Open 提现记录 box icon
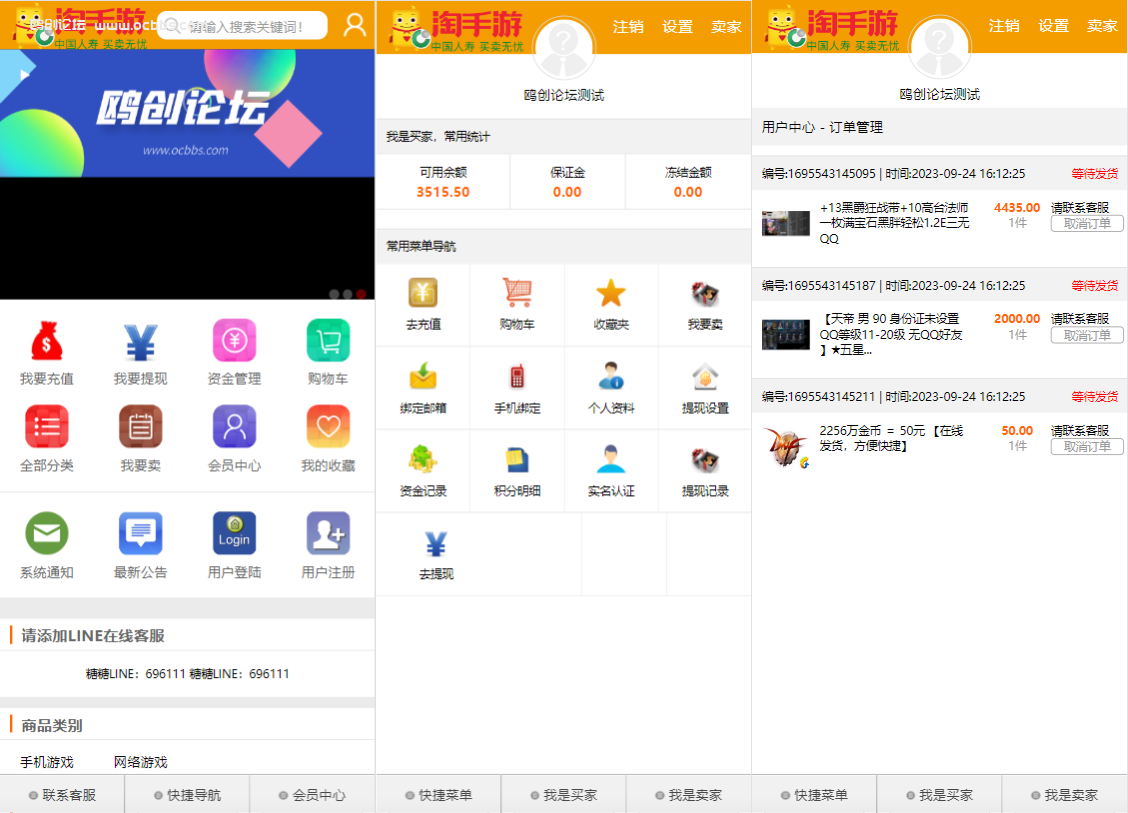The height and width of the screenshot is (813, 1128). click(x=705, y=460)
